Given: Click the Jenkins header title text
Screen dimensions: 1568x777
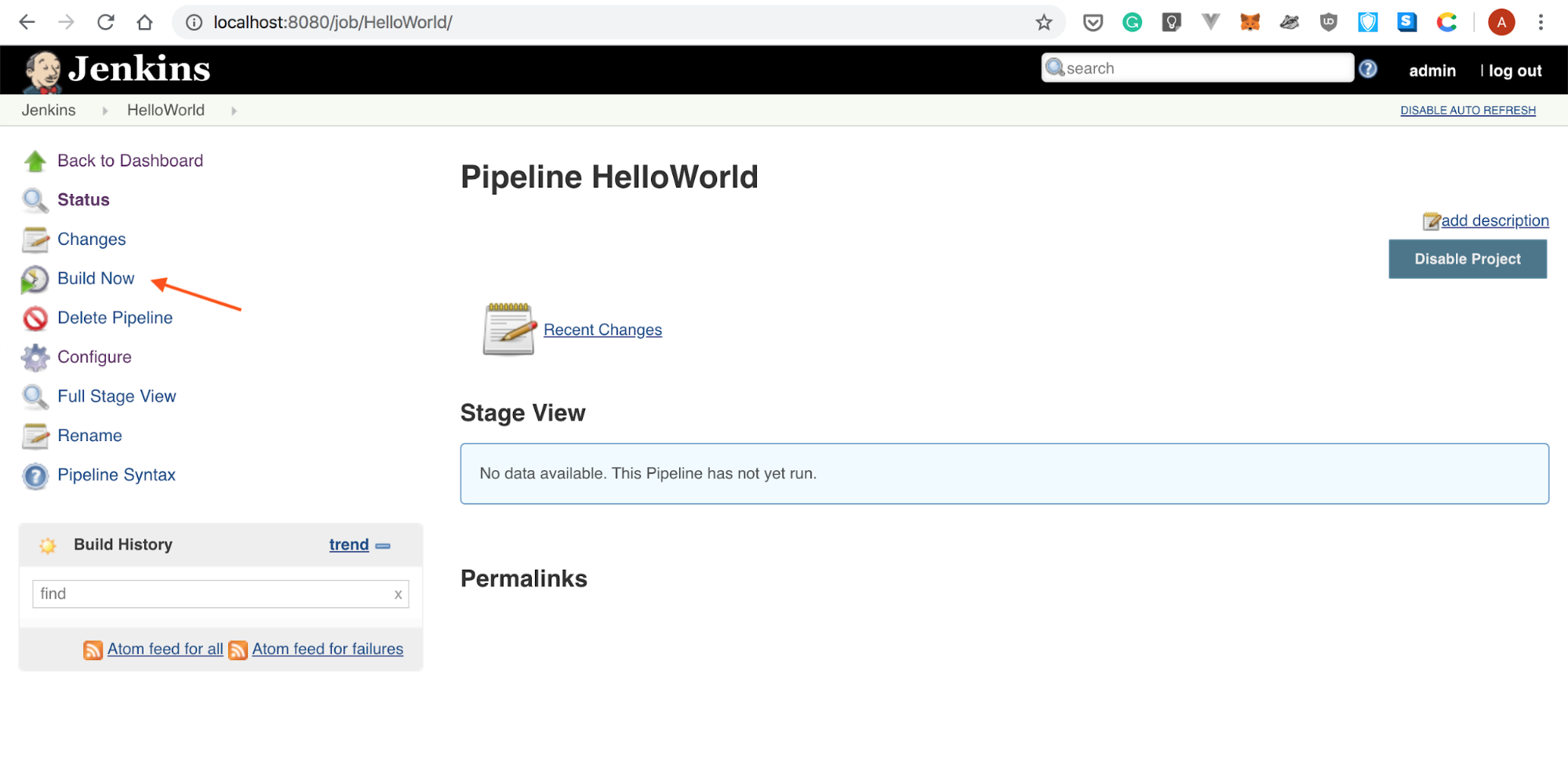Looking at the screenshot, I should pos(139,69).
